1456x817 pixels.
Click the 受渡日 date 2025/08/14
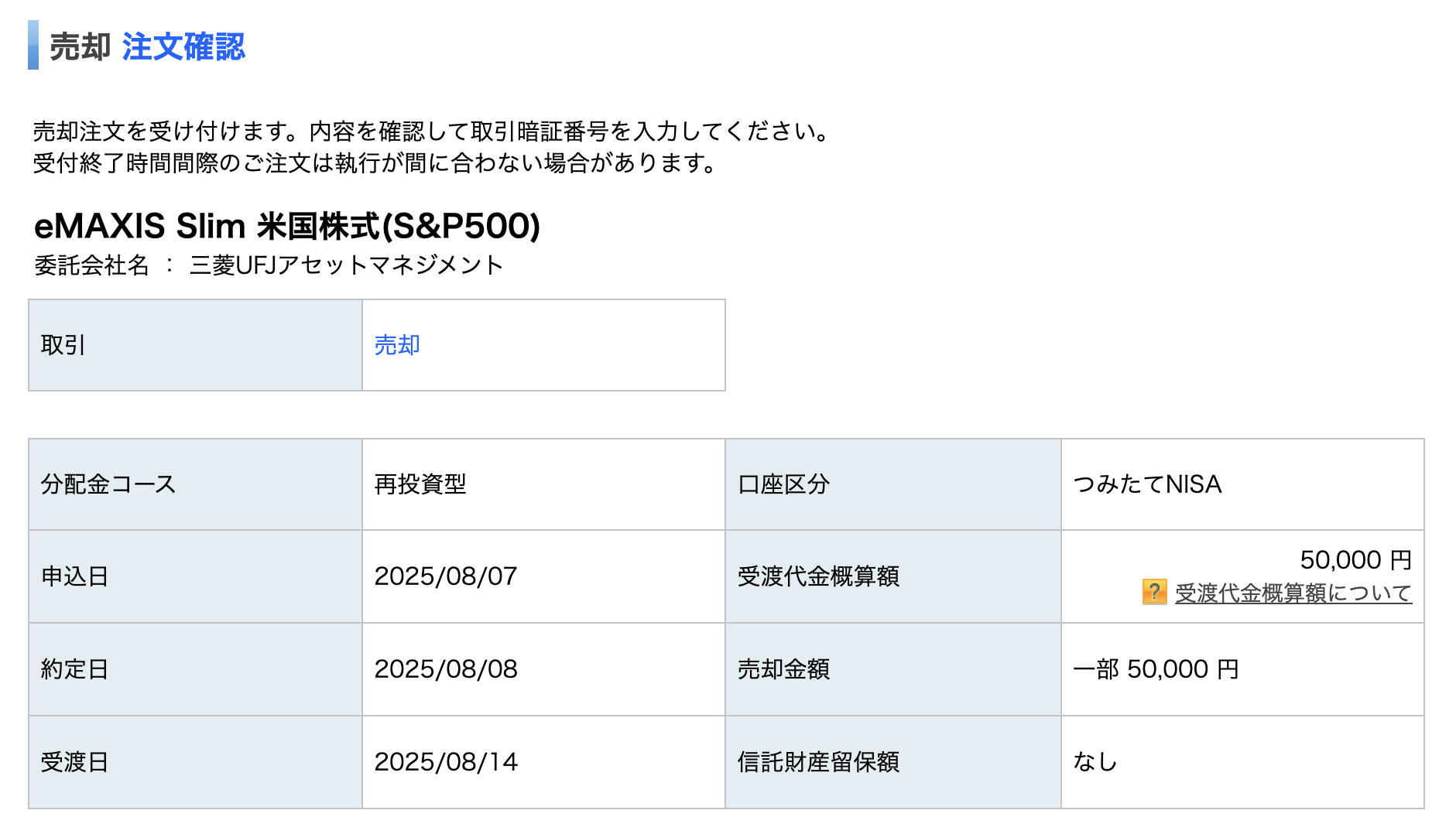tap(445, 762)
